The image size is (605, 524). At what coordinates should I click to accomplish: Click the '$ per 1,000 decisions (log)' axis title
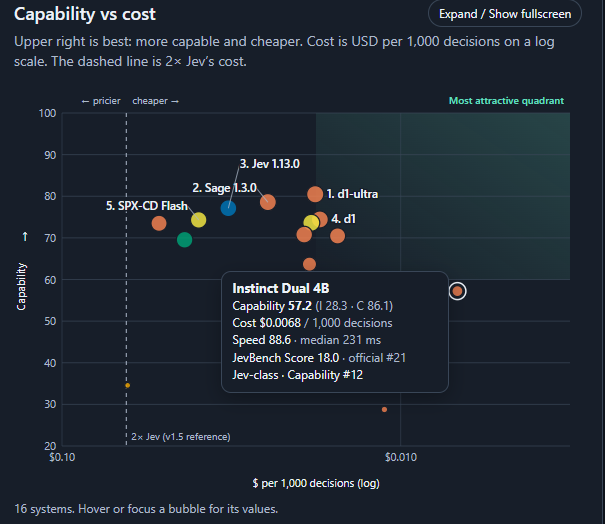(x=316, y=483)
